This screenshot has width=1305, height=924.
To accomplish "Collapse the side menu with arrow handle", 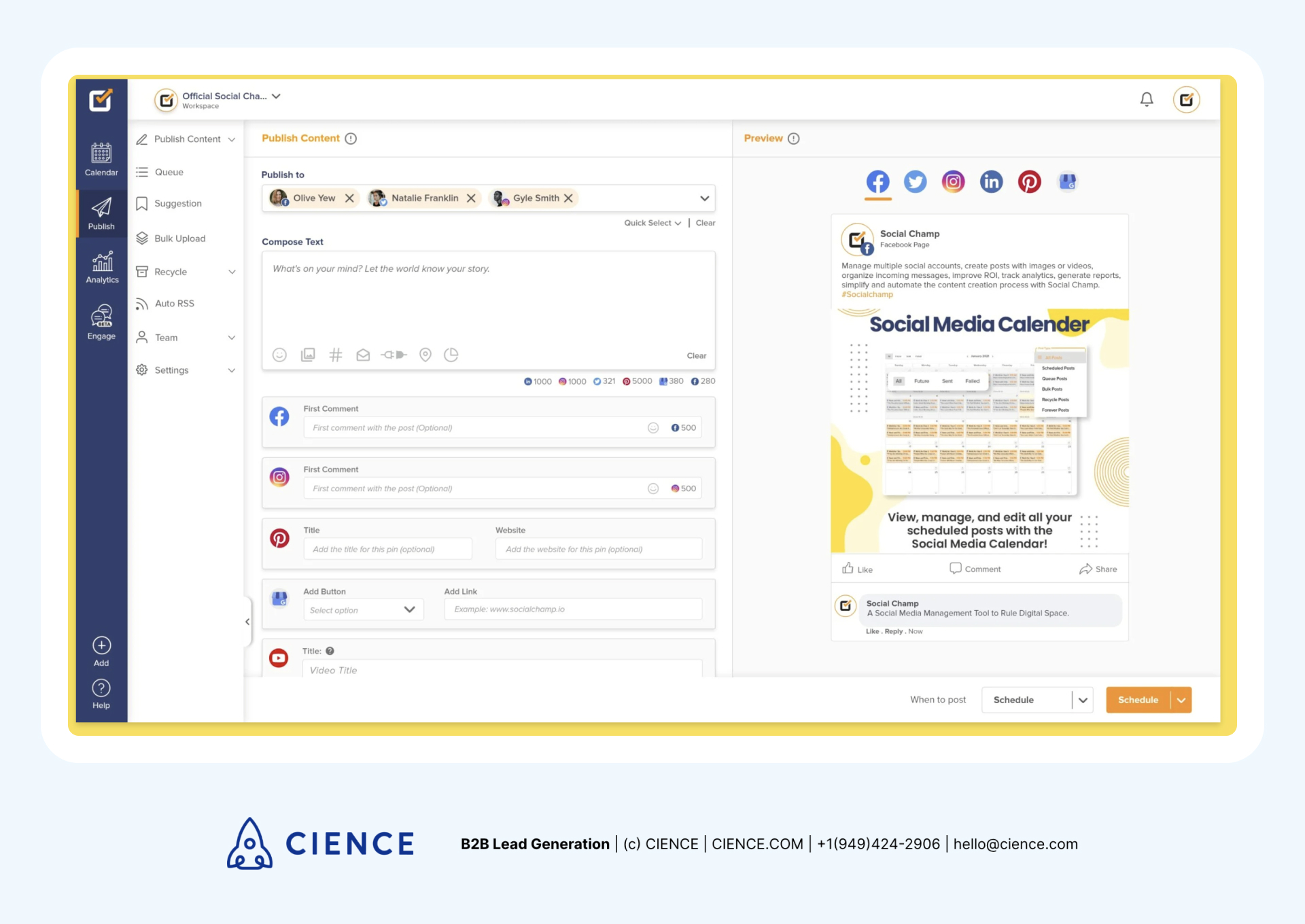I will 247,622.
